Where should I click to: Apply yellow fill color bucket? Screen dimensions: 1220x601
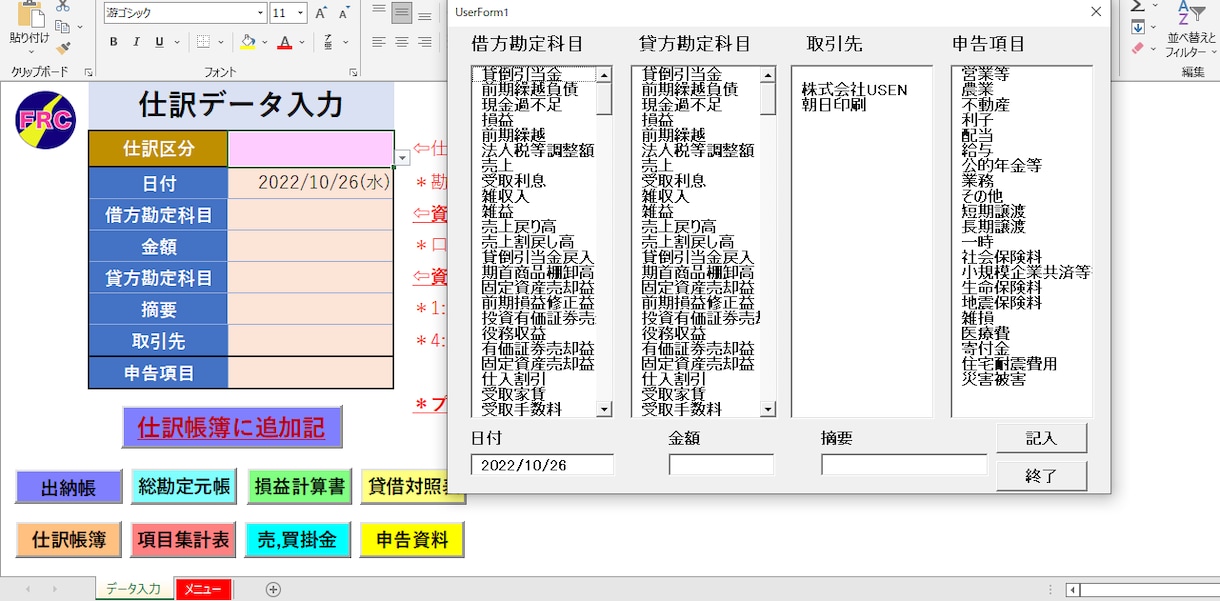[x=248, y=42]
